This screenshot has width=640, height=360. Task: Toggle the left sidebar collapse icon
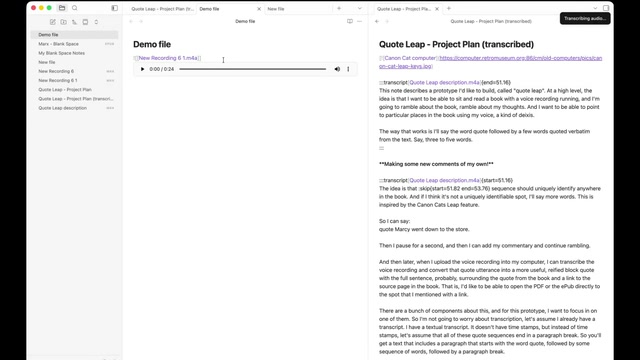coord(114,8)
